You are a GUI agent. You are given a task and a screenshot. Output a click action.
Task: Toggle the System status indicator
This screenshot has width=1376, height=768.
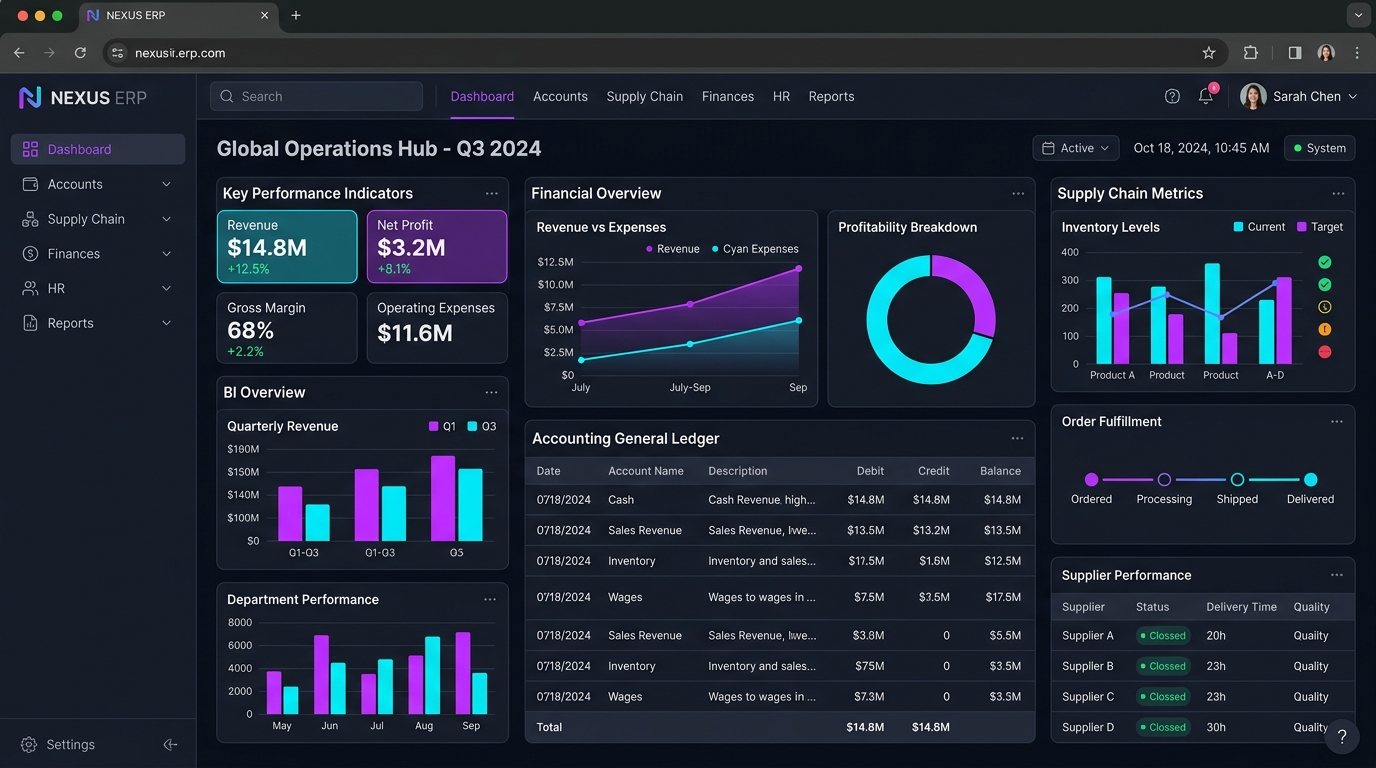point(1319,148)
